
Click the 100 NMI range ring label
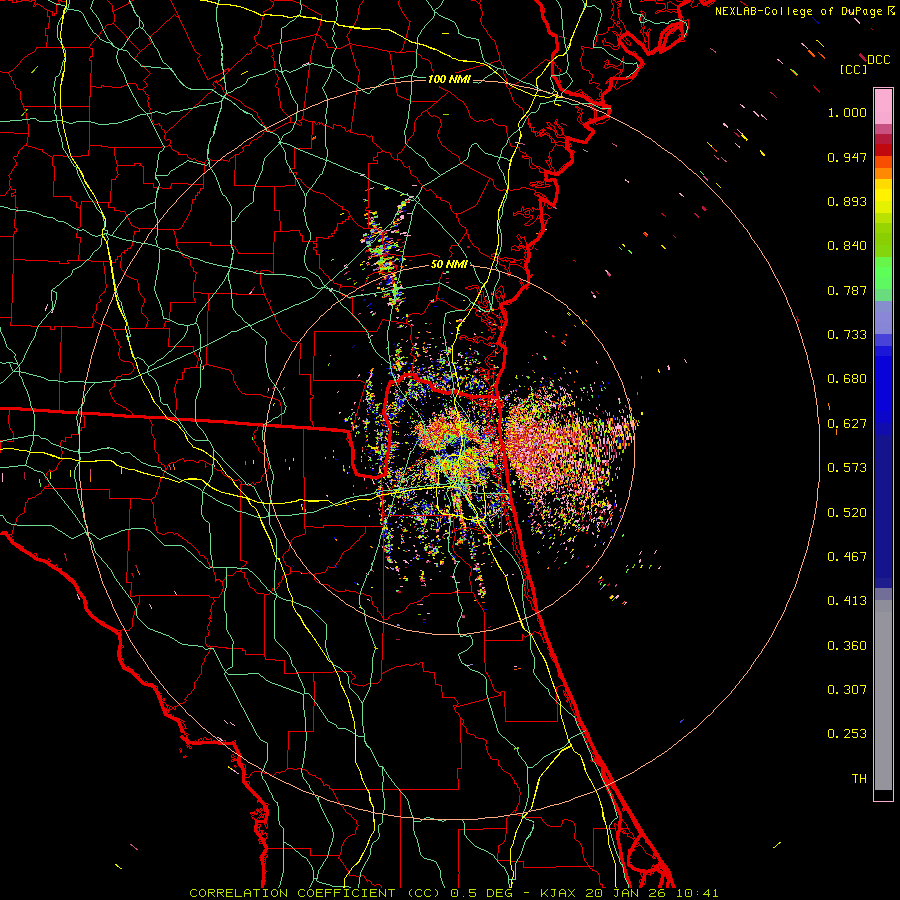tap(449, 79)
